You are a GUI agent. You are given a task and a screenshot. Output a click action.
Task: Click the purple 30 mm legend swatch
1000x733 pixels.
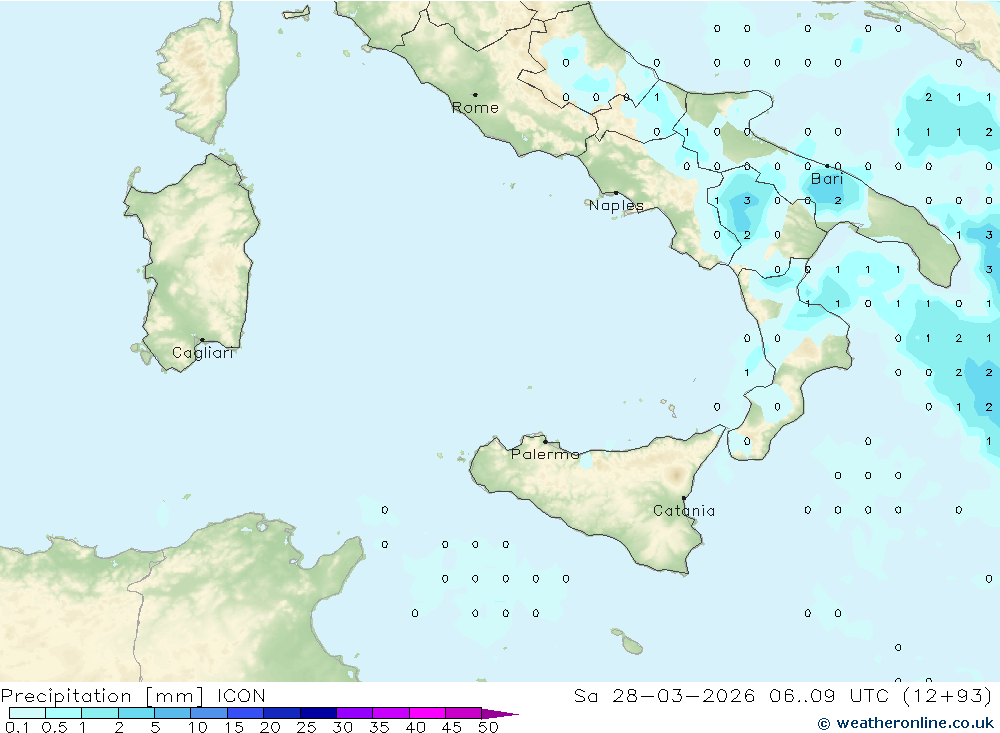pyautogui.click(x=355, y=713)
